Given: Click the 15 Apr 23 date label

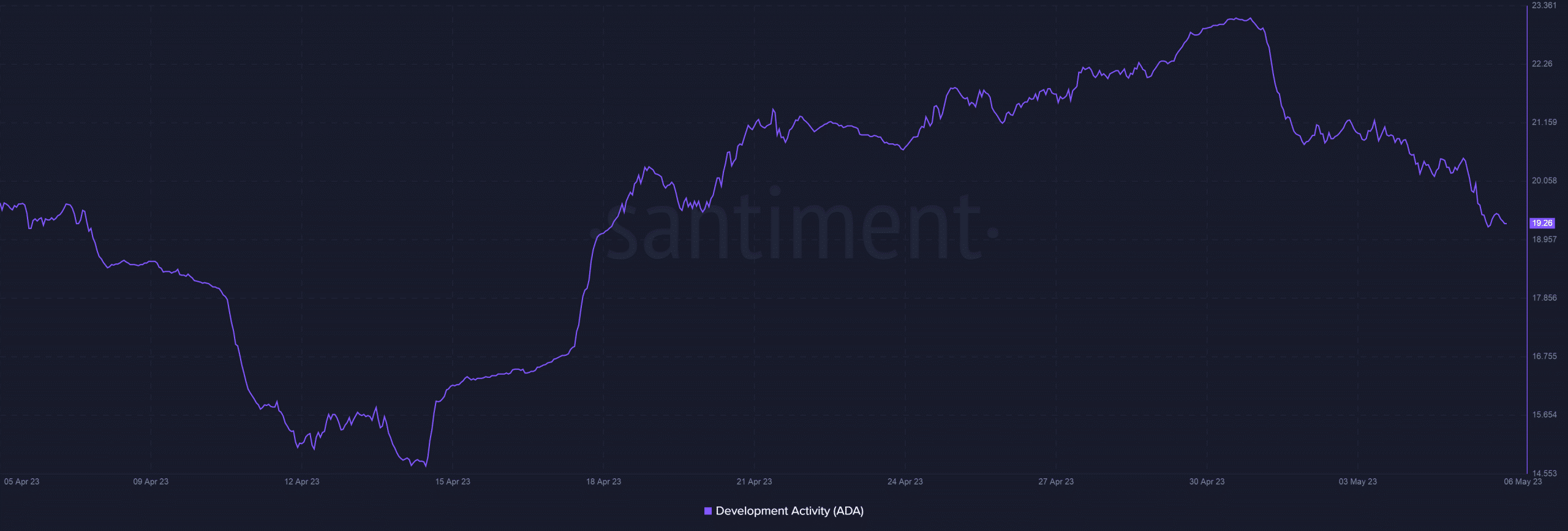Looking at the screenshot, I should click(453, 481).
